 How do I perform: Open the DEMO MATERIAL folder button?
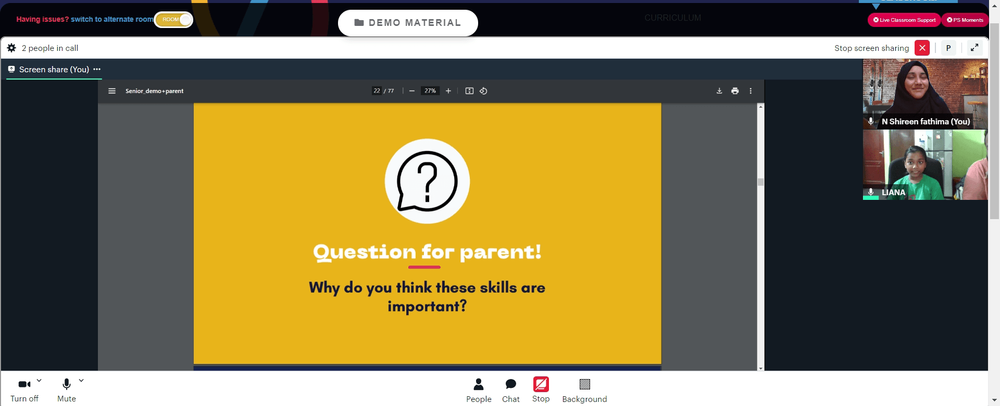[408, 23]
